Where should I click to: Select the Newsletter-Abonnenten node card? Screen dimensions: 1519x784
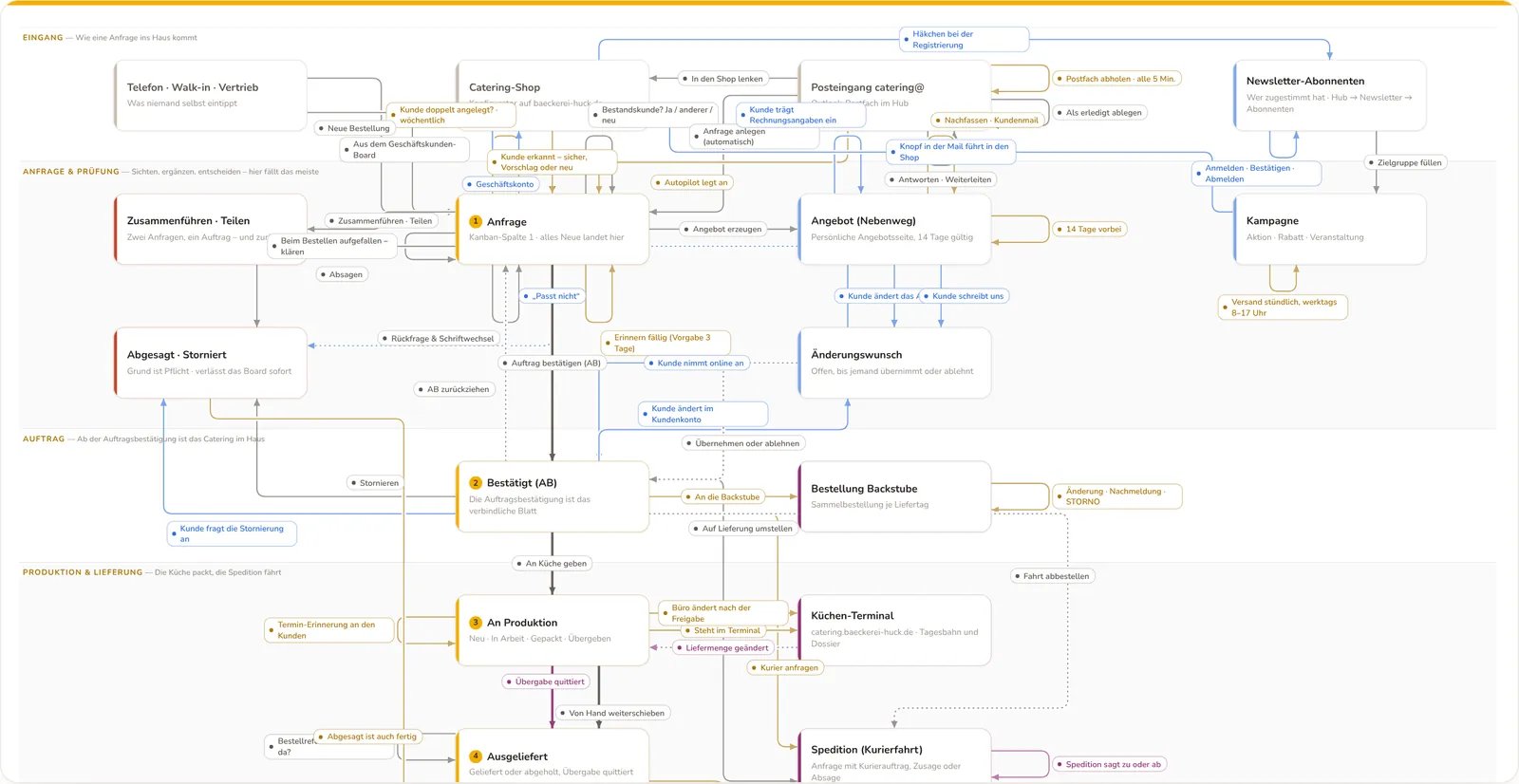1329,95
